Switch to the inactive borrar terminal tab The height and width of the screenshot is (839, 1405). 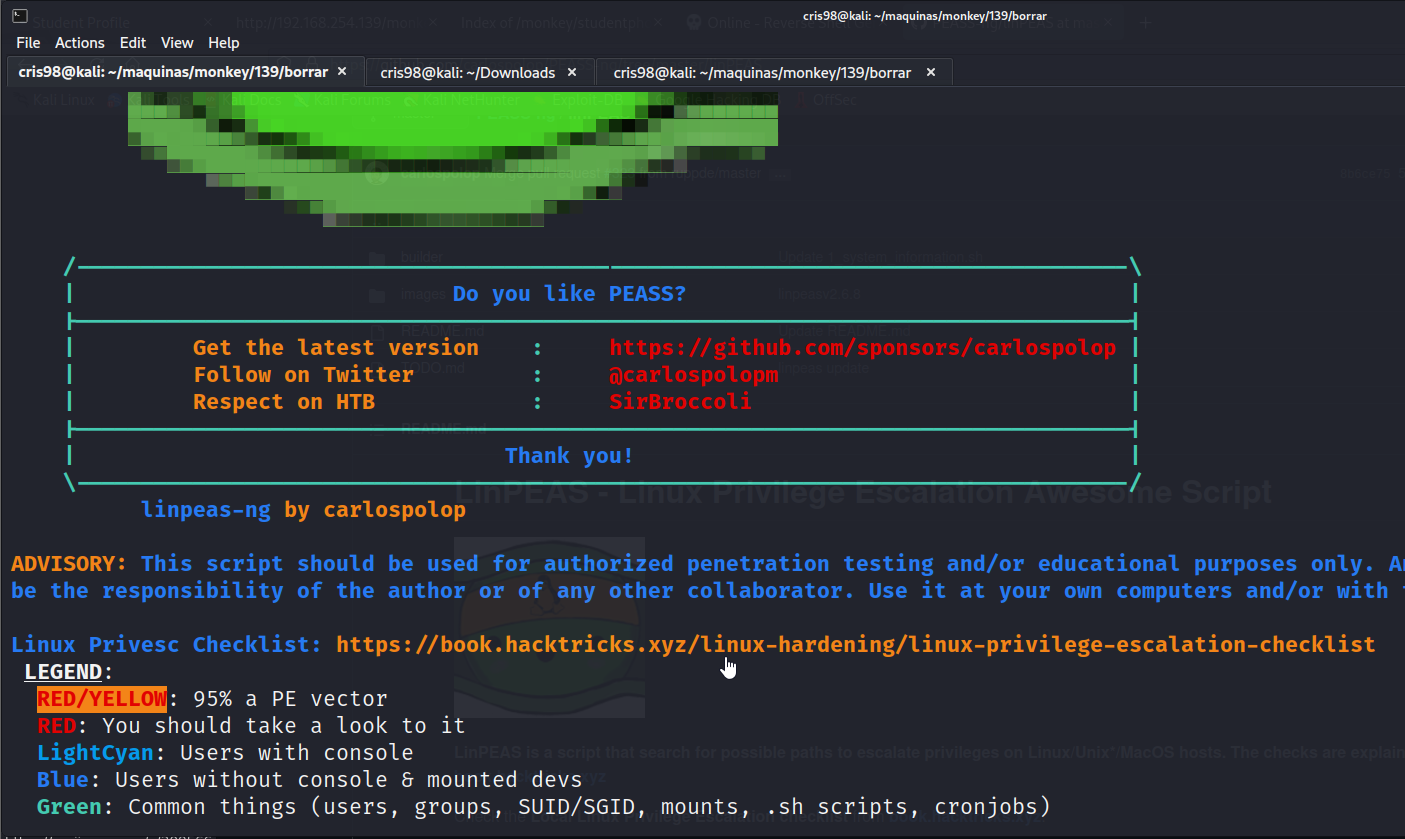tap(775, 72)
